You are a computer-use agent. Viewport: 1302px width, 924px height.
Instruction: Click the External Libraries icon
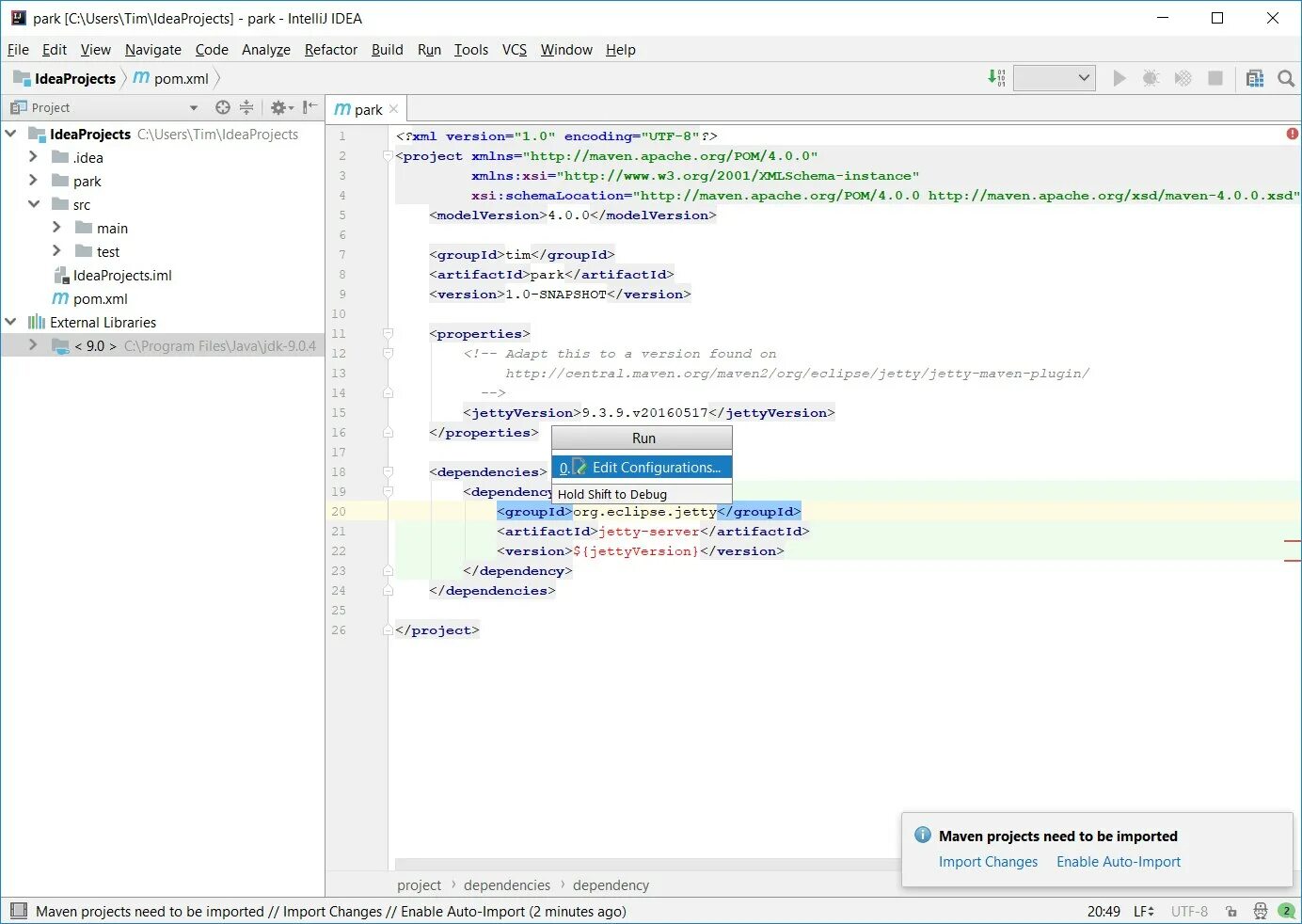37,322
